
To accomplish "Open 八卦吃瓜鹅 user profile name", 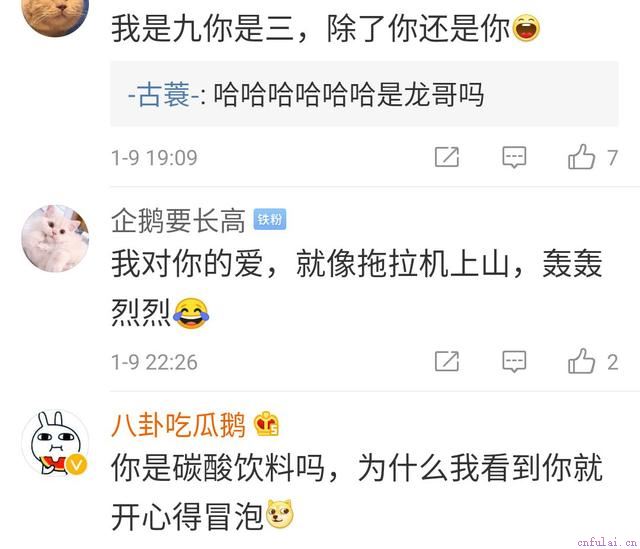I will 178,425.
